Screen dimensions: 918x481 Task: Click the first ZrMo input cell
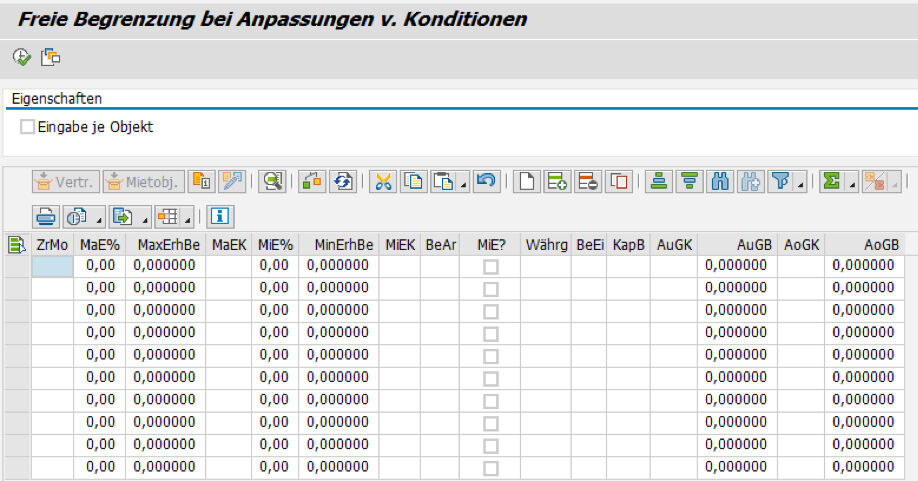[52, 266]
